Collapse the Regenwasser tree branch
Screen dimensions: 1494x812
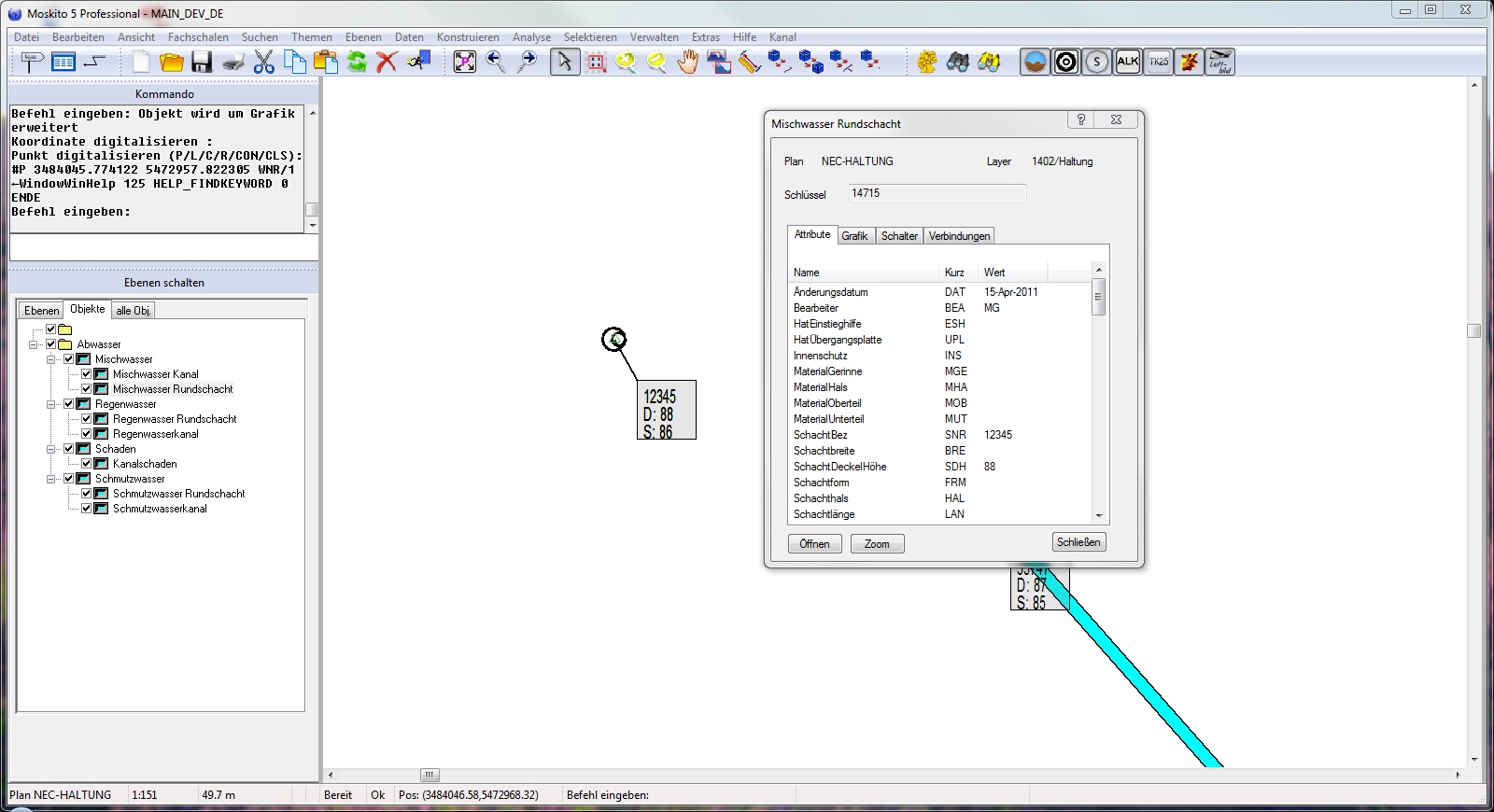click(51, 404)
